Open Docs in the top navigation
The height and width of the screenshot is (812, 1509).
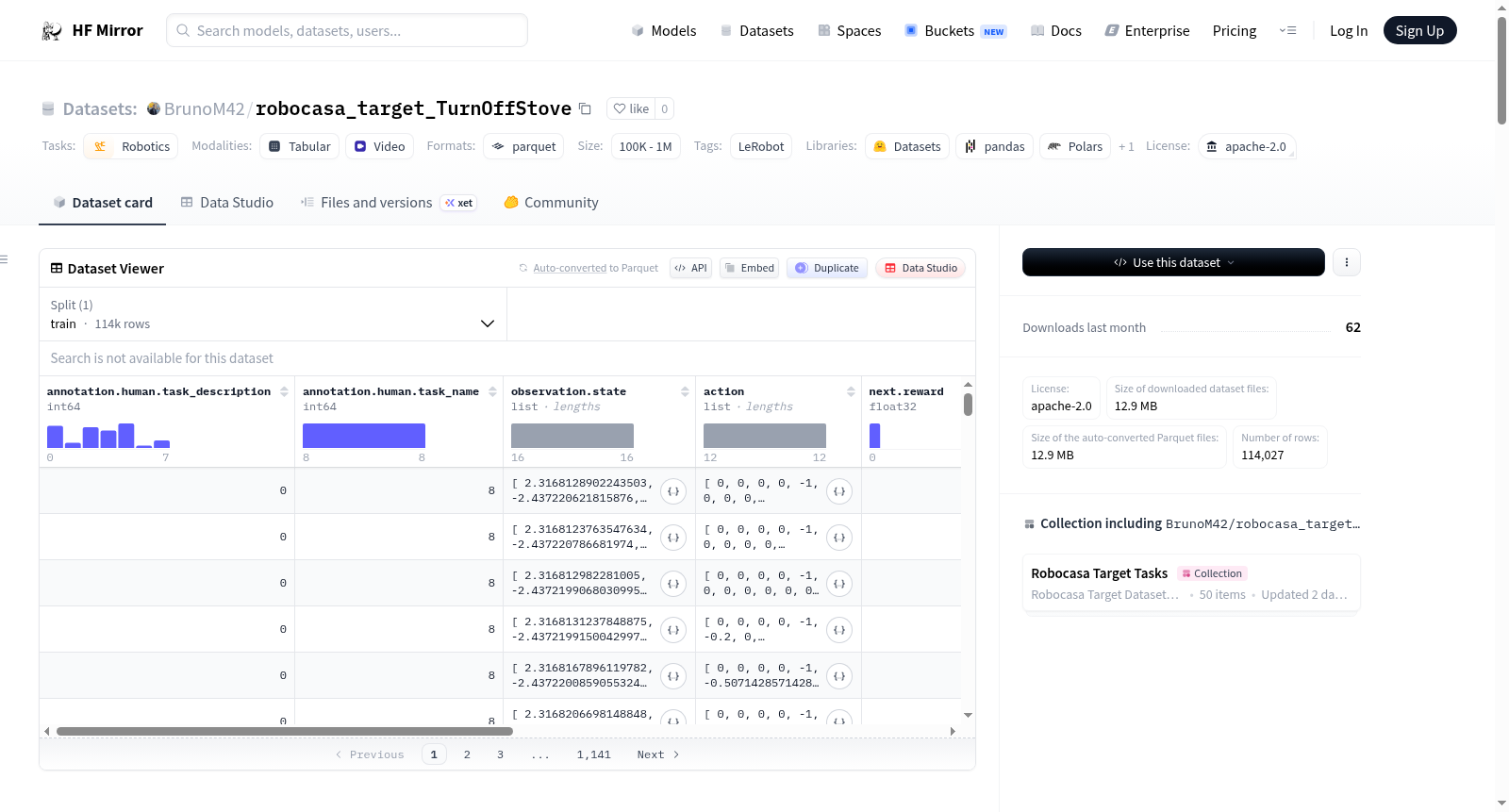point(1055,30)
